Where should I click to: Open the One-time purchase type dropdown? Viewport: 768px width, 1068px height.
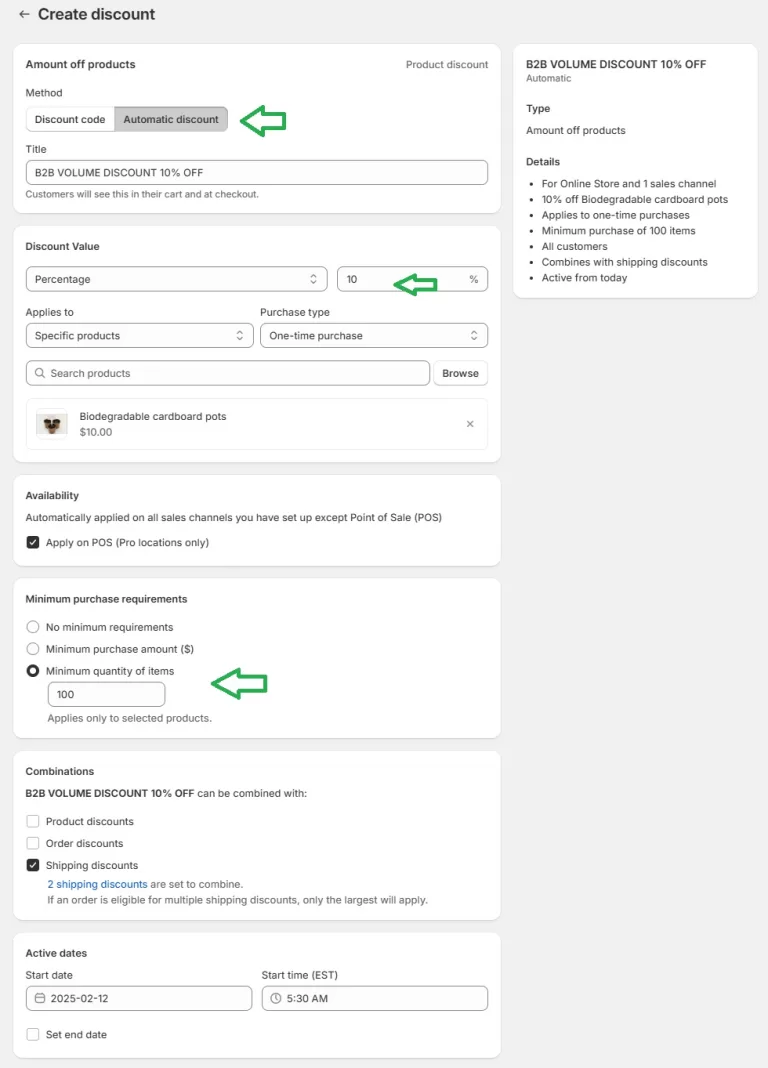click(374, 335)
